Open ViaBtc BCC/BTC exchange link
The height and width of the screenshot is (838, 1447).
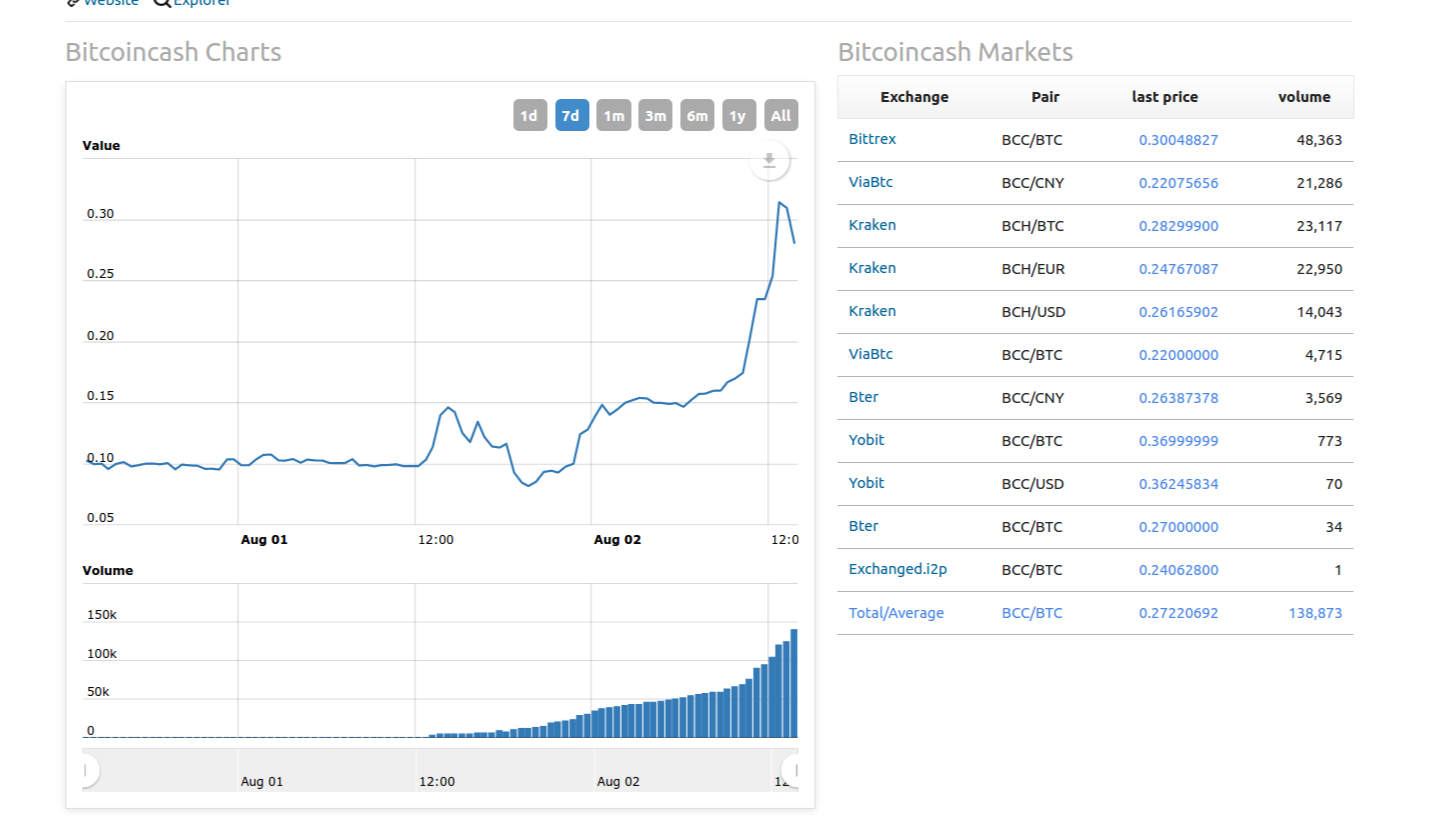(870, 354)
